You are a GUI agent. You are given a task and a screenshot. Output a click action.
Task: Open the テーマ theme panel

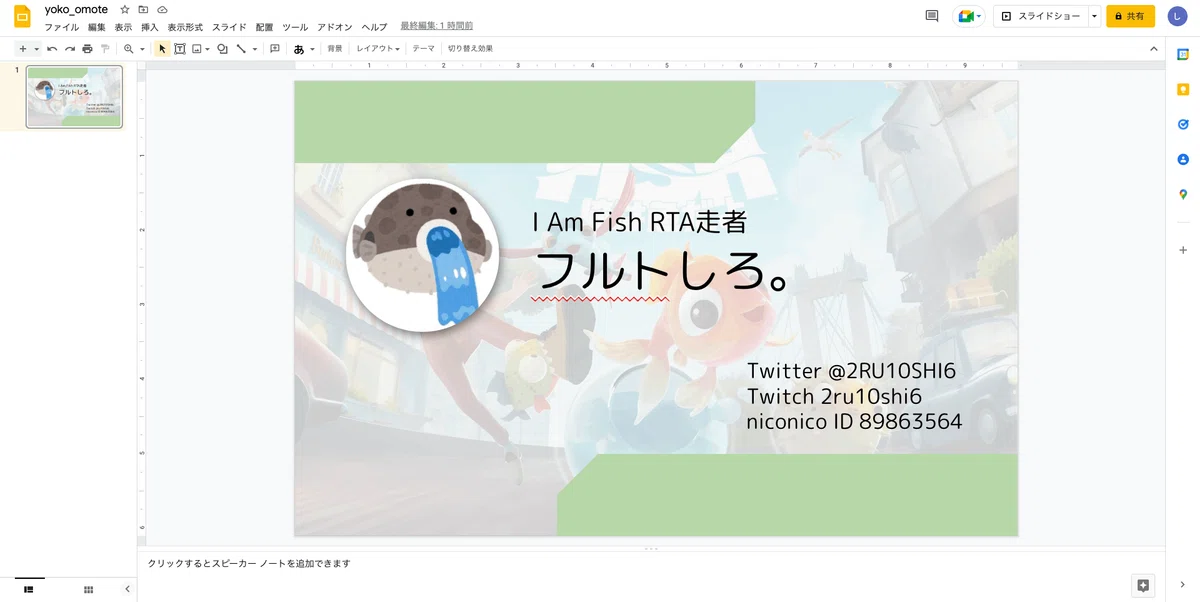pyautogui.click(x=423, y=48)
